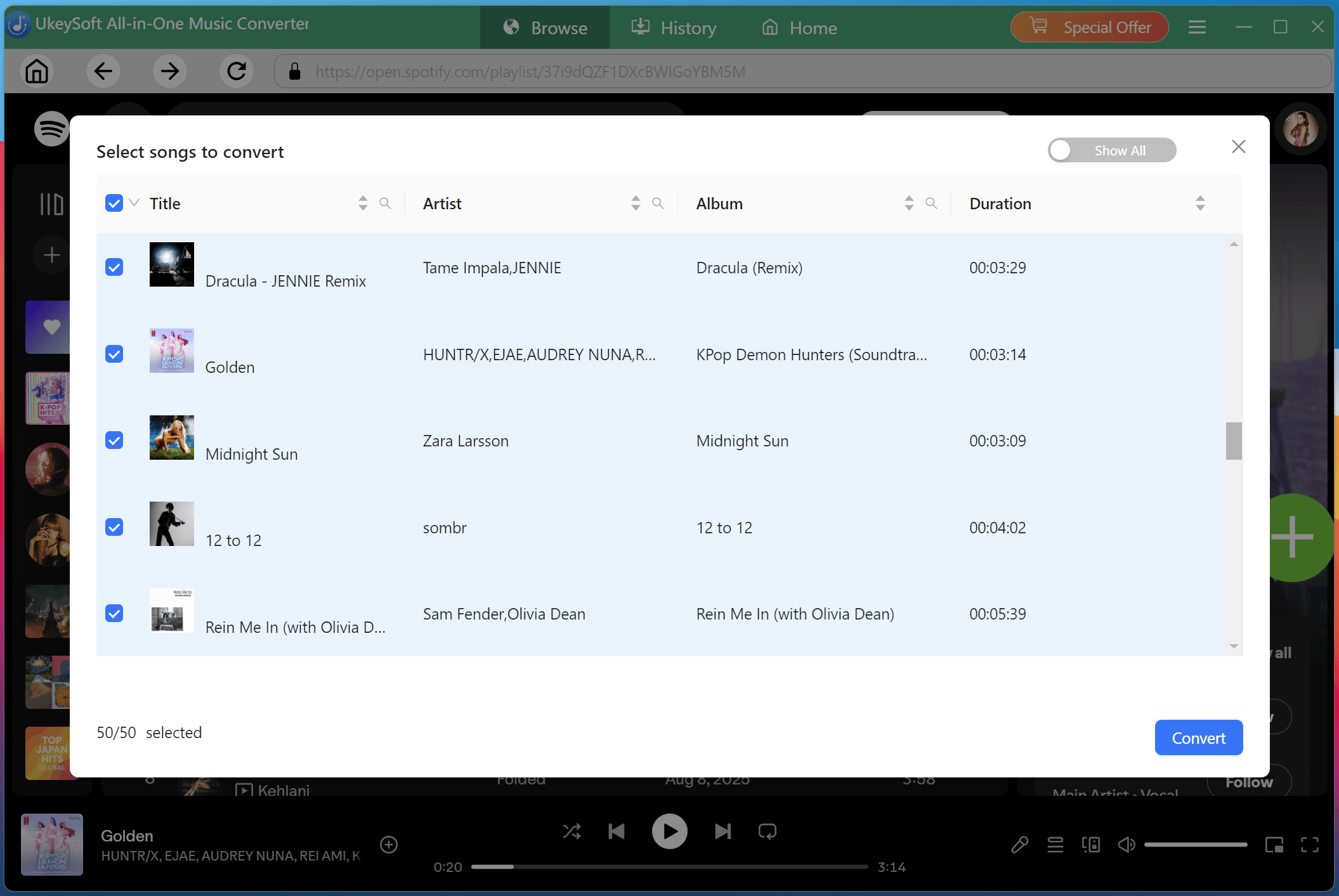1339x896 pixels.
Task: Click the connect to a device icon
Action: (1091, 844)
